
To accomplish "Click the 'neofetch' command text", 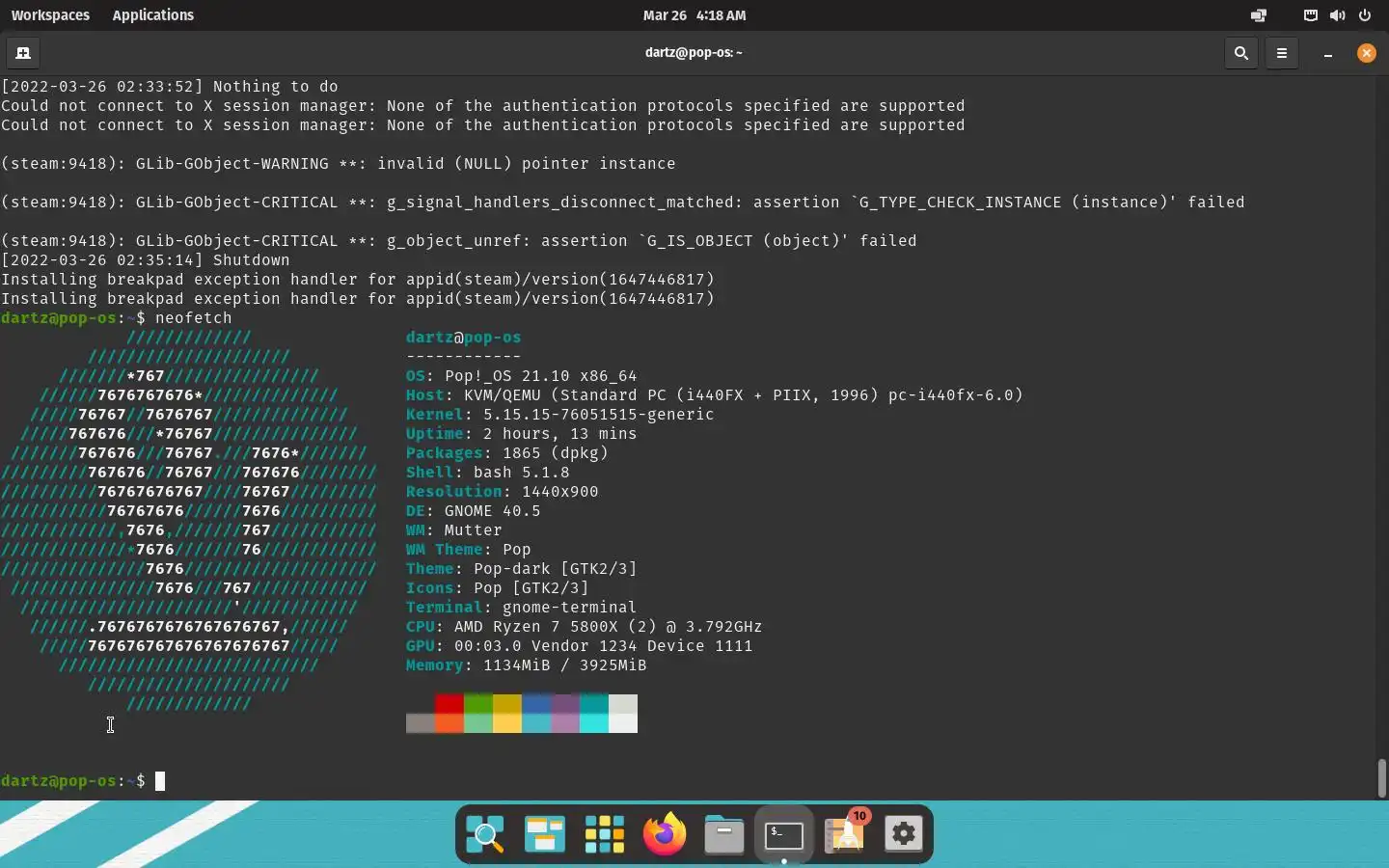I will (194, 318).
